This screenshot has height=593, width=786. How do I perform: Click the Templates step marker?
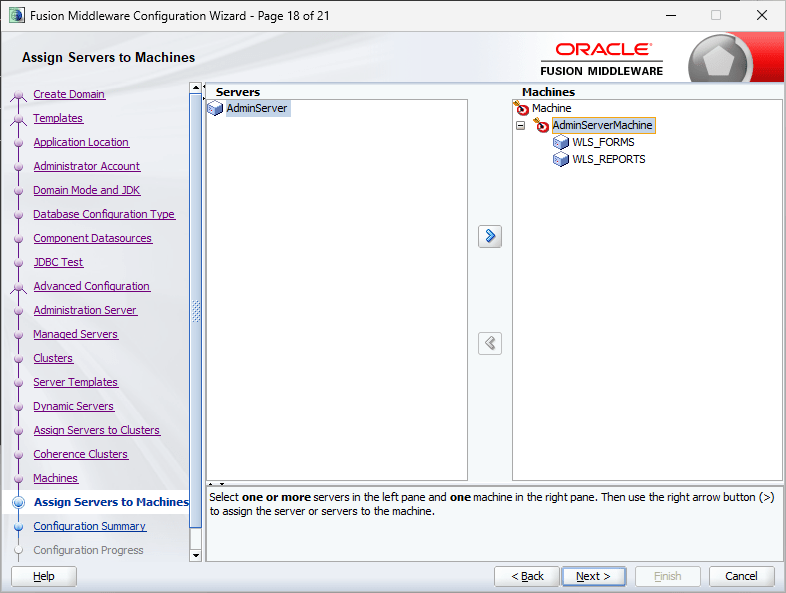click(x=19, y=119)
